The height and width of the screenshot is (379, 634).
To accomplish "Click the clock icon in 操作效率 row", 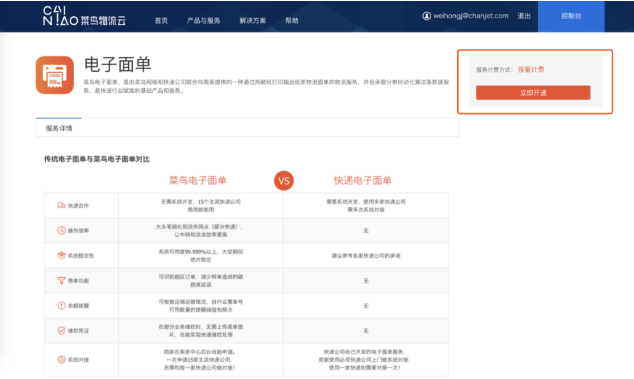I will pos(61,231).
